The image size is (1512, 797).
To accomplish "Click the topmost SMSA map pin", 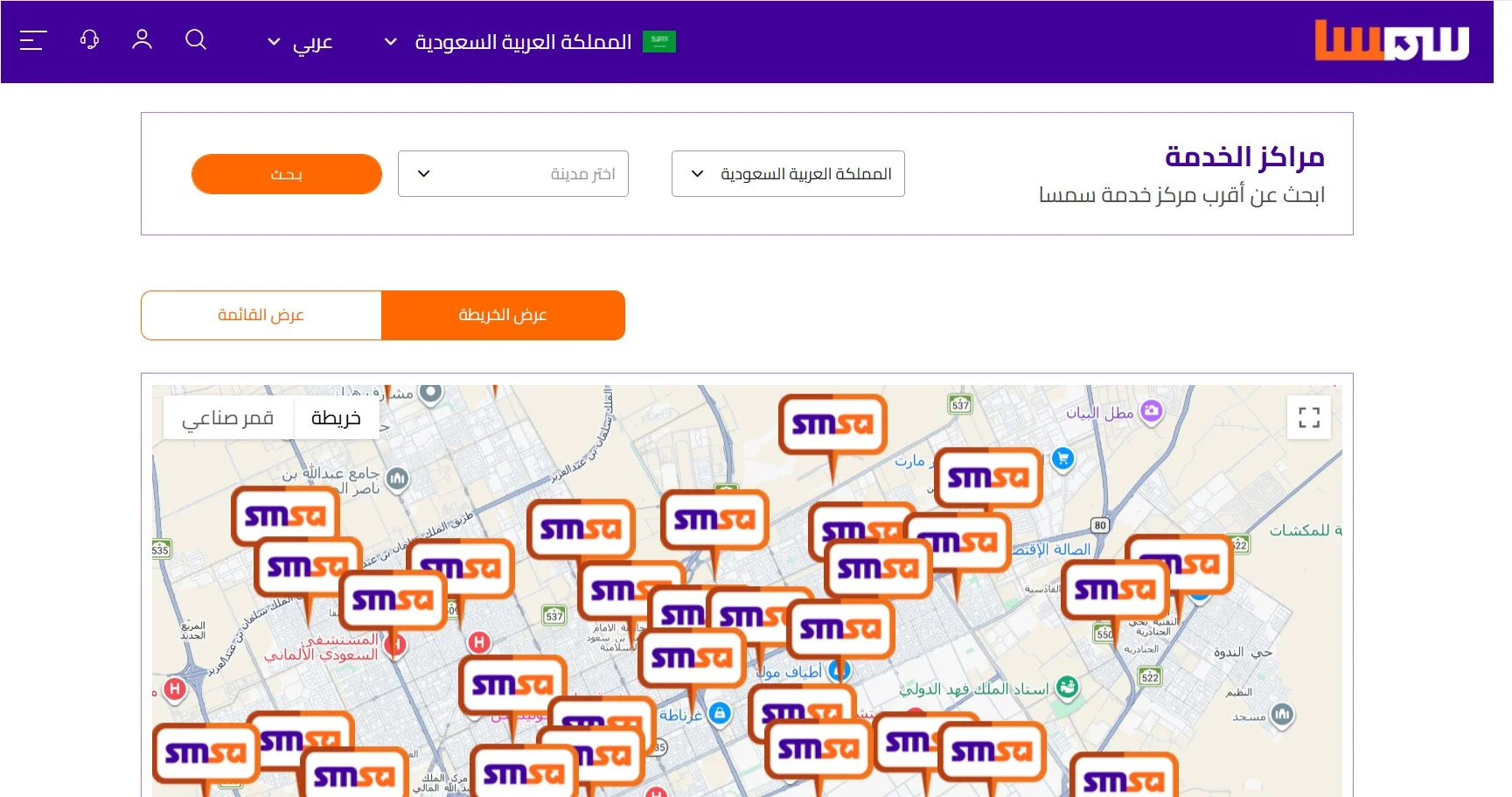I will point(832,426).
